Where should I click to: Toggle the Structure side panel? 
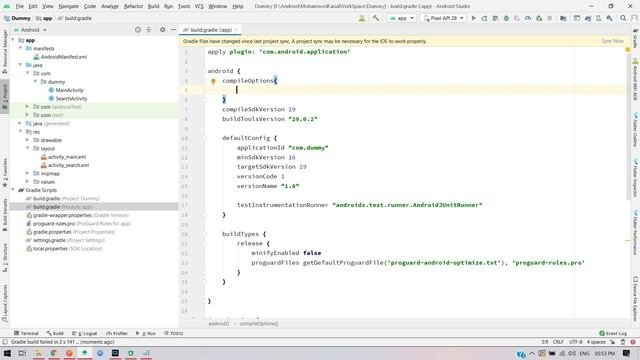coord(4,258)
